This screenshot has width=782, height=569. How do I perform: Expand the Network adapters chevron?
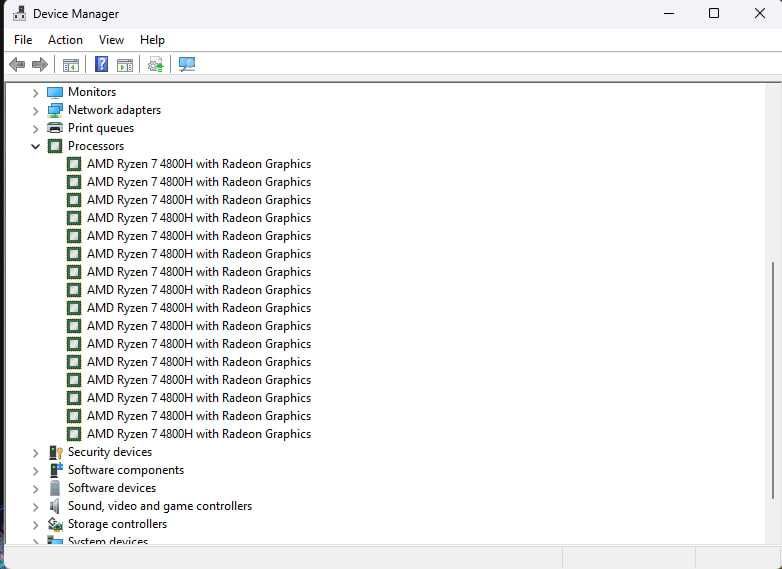[35, 111]
